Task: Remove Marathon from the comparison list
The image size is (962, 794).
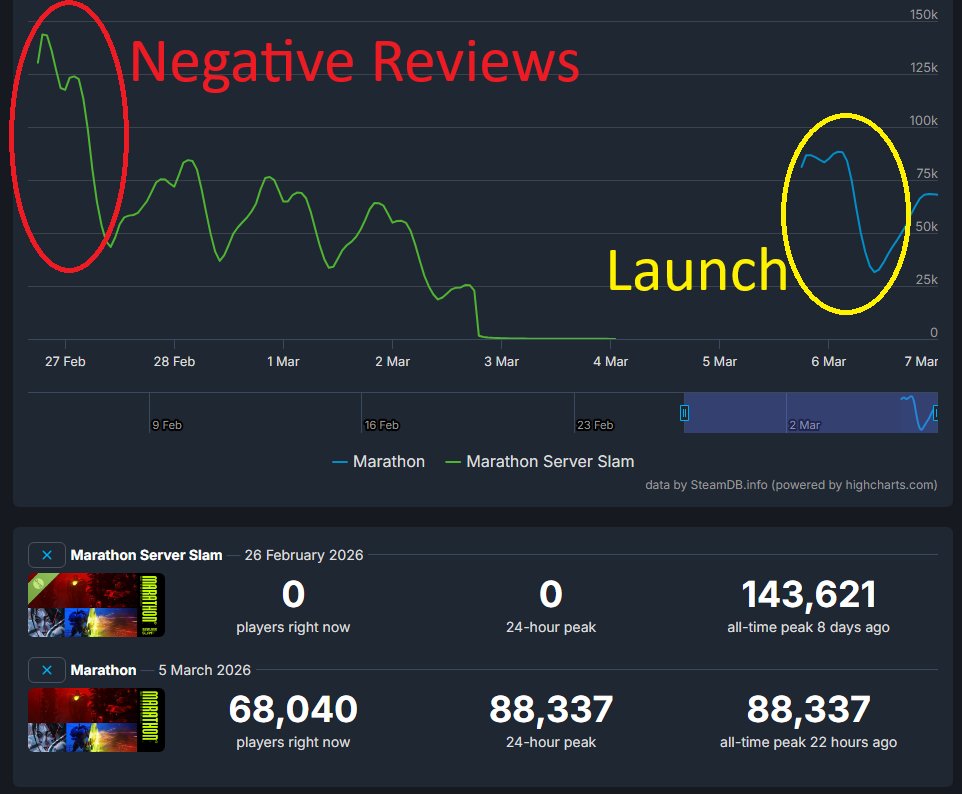Action: pyautogui.click(x=47, y=670)
